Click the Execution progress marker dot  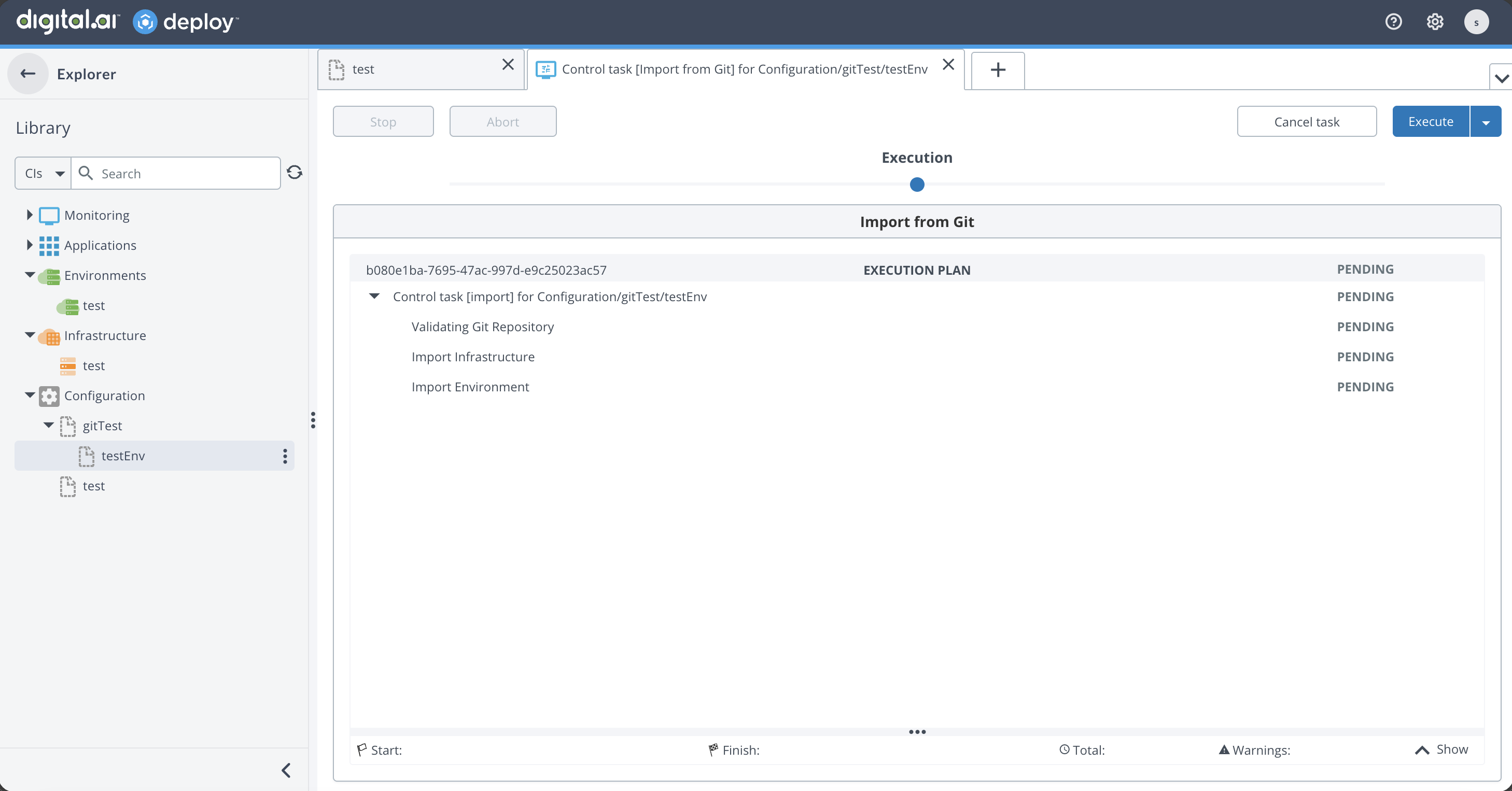[x=917, y=183]
